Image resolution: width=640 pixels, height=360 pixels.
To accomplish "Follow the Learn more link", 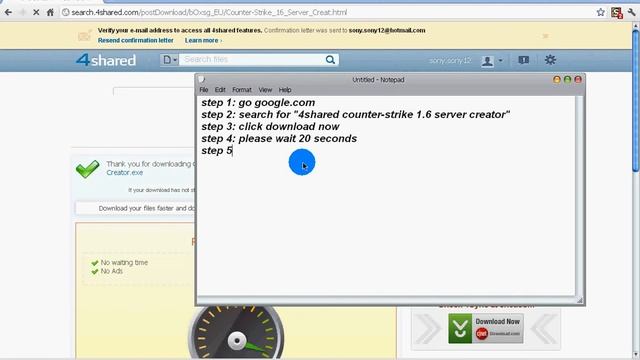I will [x=203, y=40].
